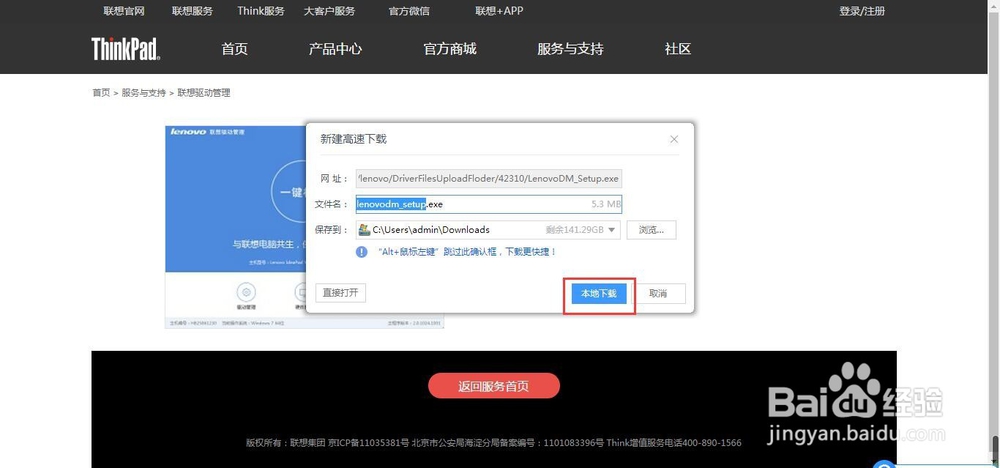Open 联想官网 link in top bar
This screenshot has width=1000, height=468.
tap(124, 11)
